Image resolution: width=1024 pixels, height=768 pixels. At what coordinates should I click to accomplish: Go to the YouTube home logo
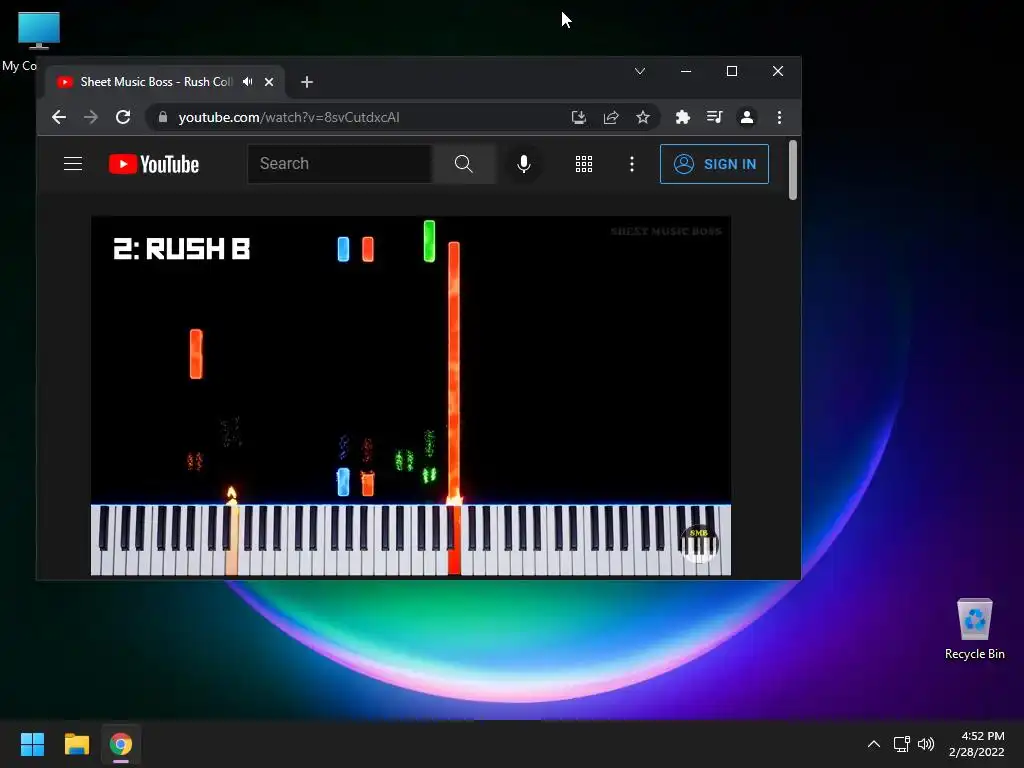pos(154,164)
